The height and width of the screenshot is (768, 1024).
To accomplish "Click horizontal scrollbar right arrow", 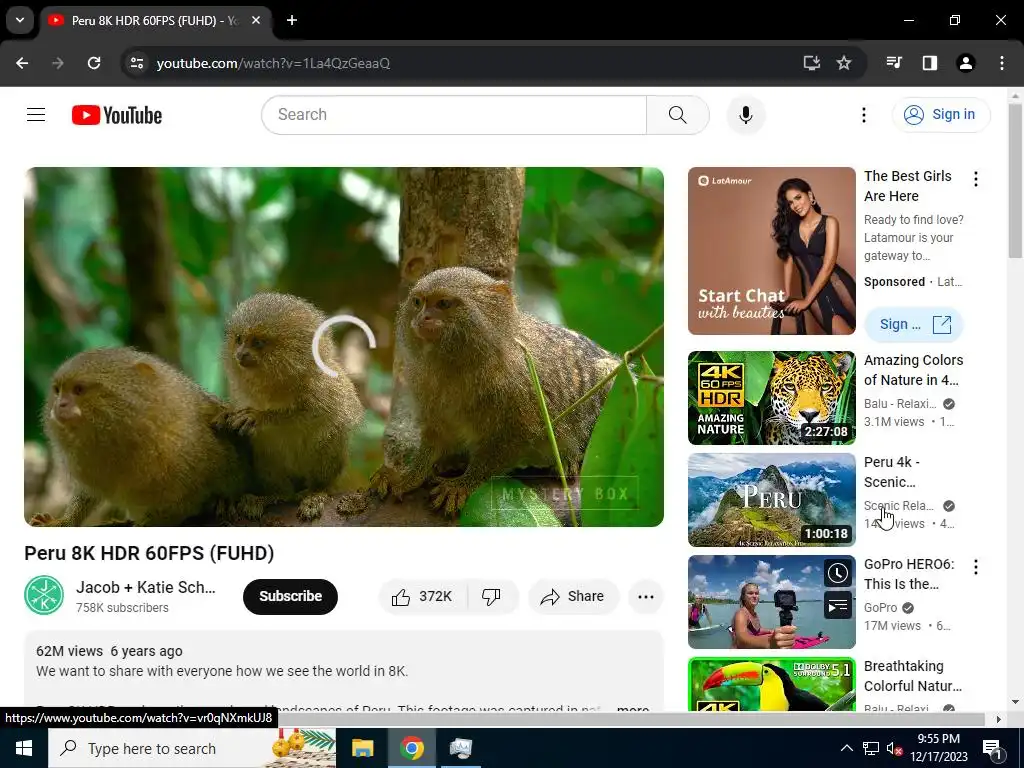I will pos(998,719).
